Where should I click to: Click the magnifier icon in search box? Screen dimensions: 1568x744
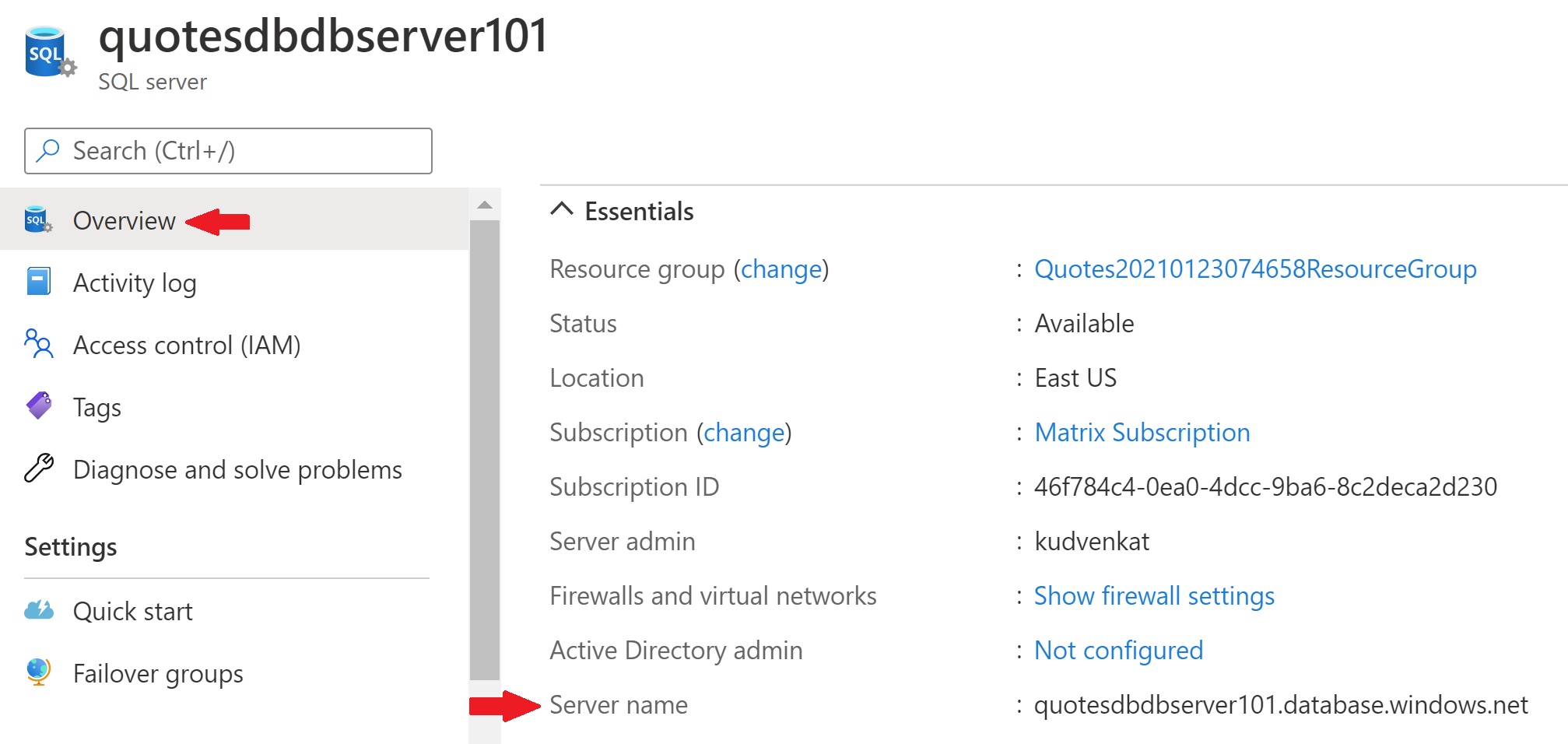coord(48,150)
